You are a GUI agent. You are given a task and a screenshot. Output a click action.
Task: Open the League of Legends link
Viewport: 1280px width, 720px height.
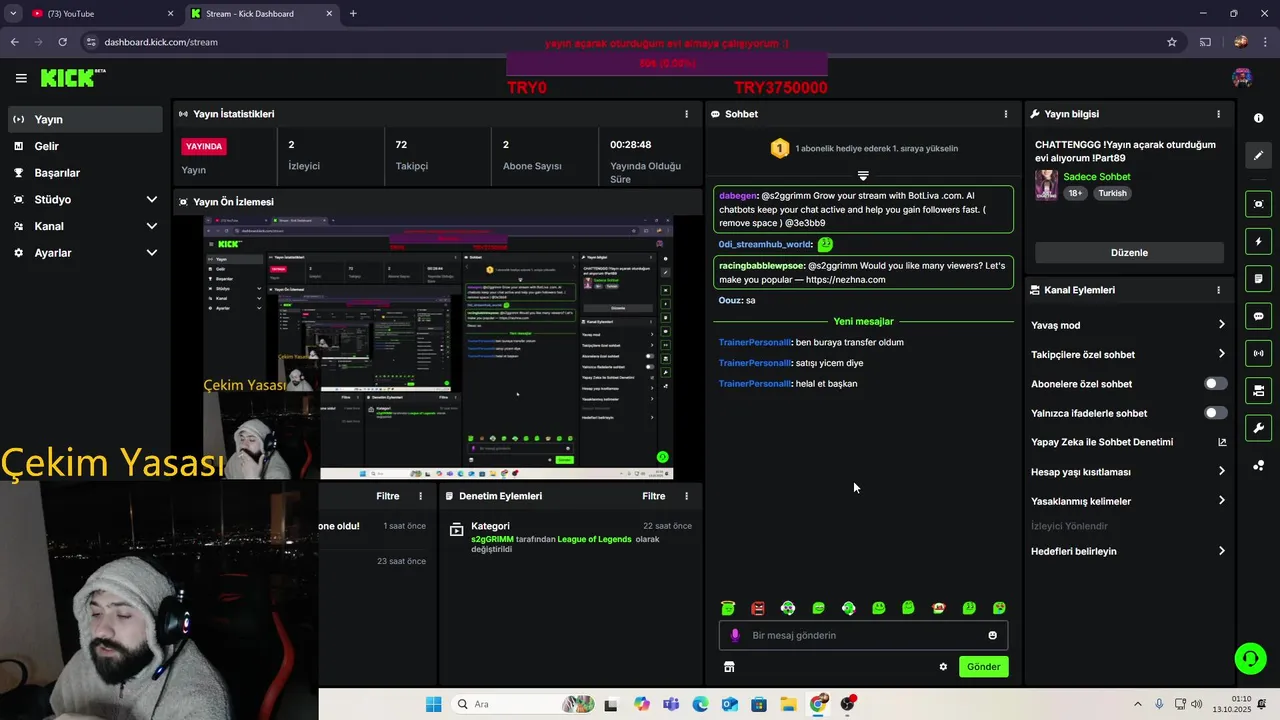594,539
